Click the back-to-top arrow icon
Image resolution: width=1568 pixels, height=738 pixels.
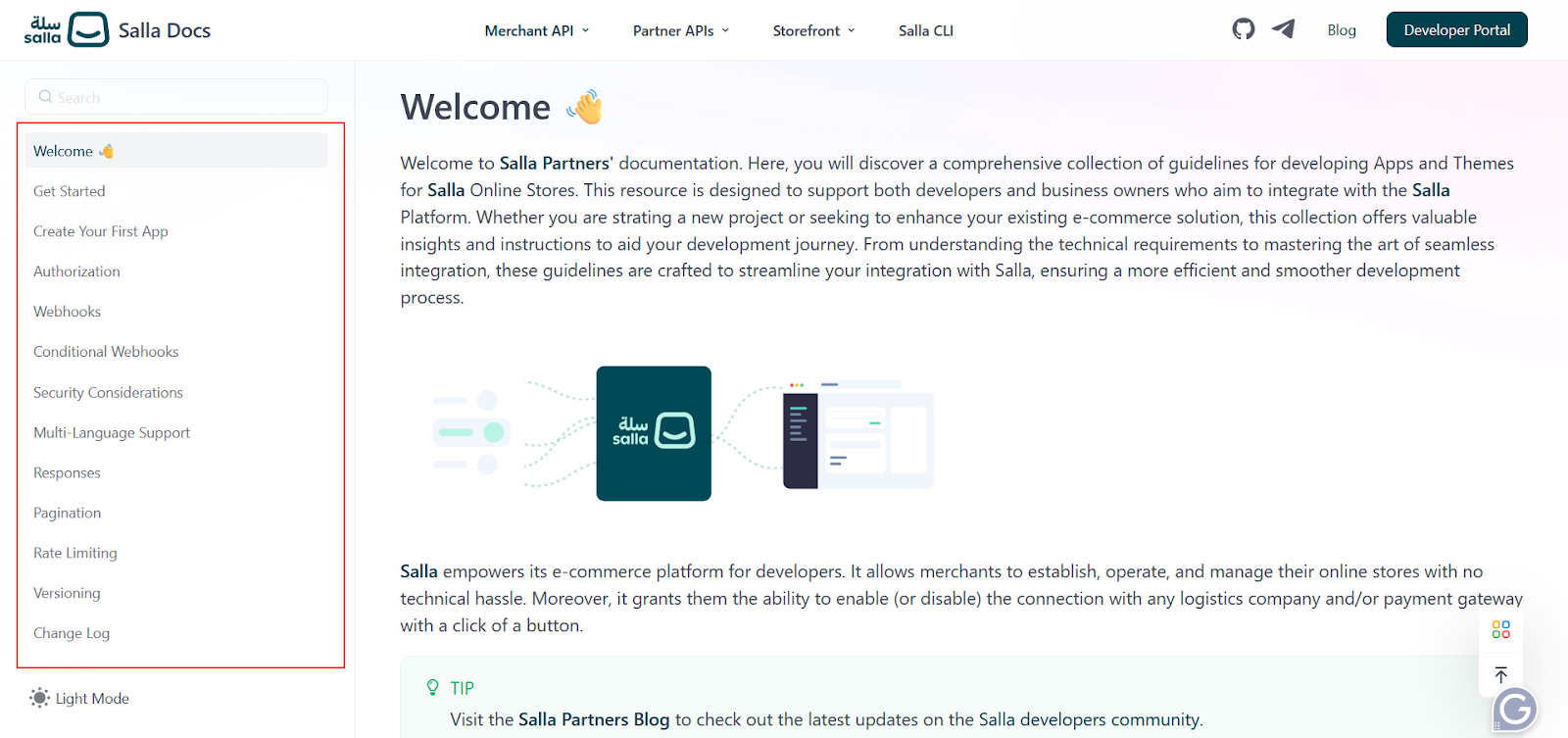coord(1500,674)
